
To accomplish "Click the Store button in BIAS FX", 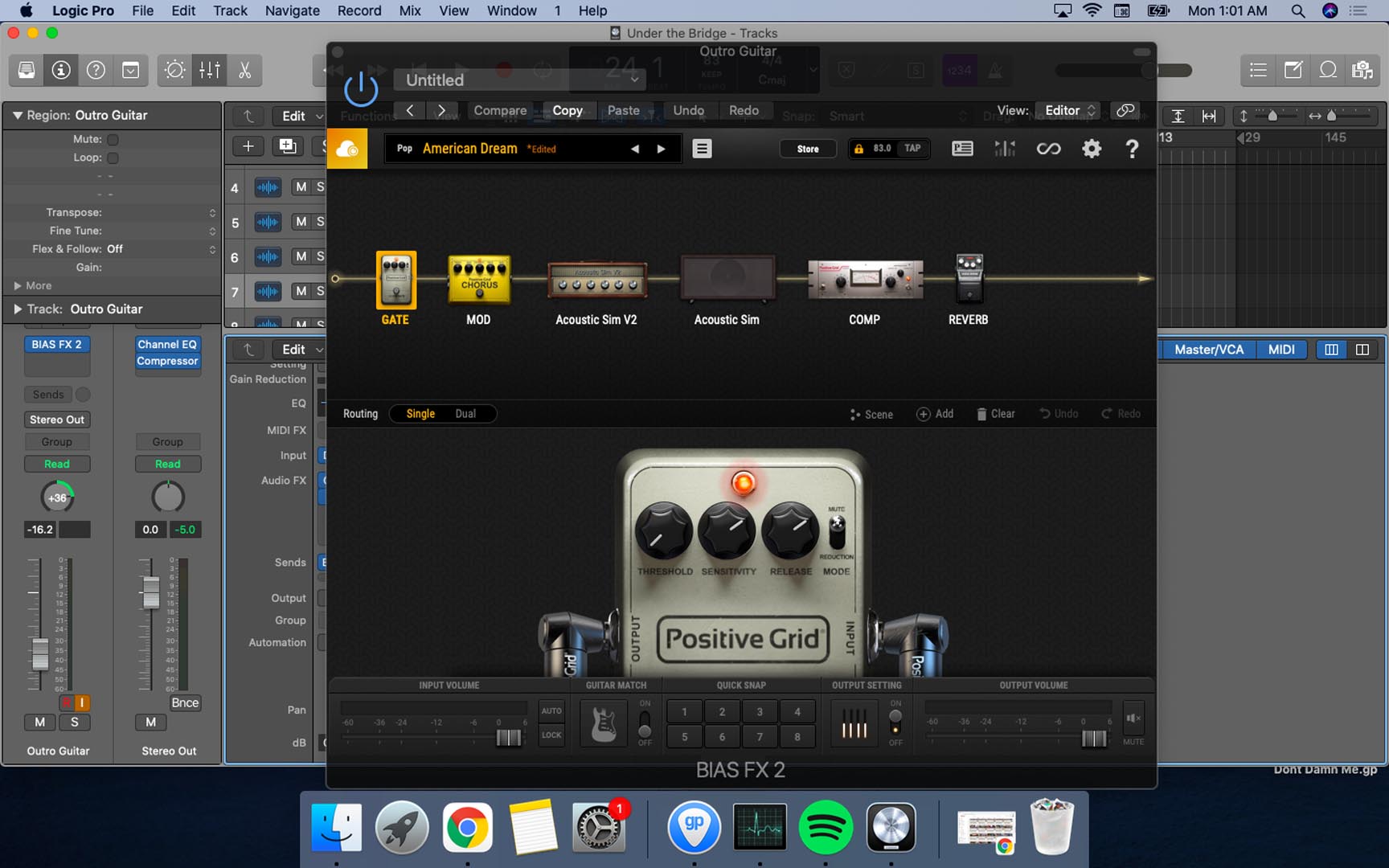I will tap(808, 149).
